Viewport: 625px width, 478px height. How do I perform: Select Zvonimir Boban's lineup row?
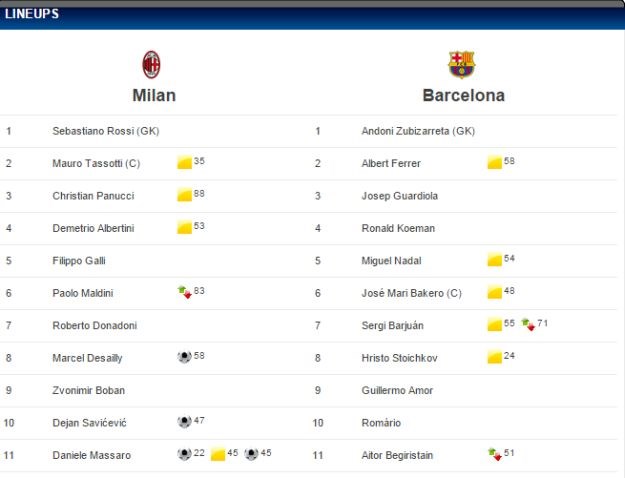[x=155, y=390]
